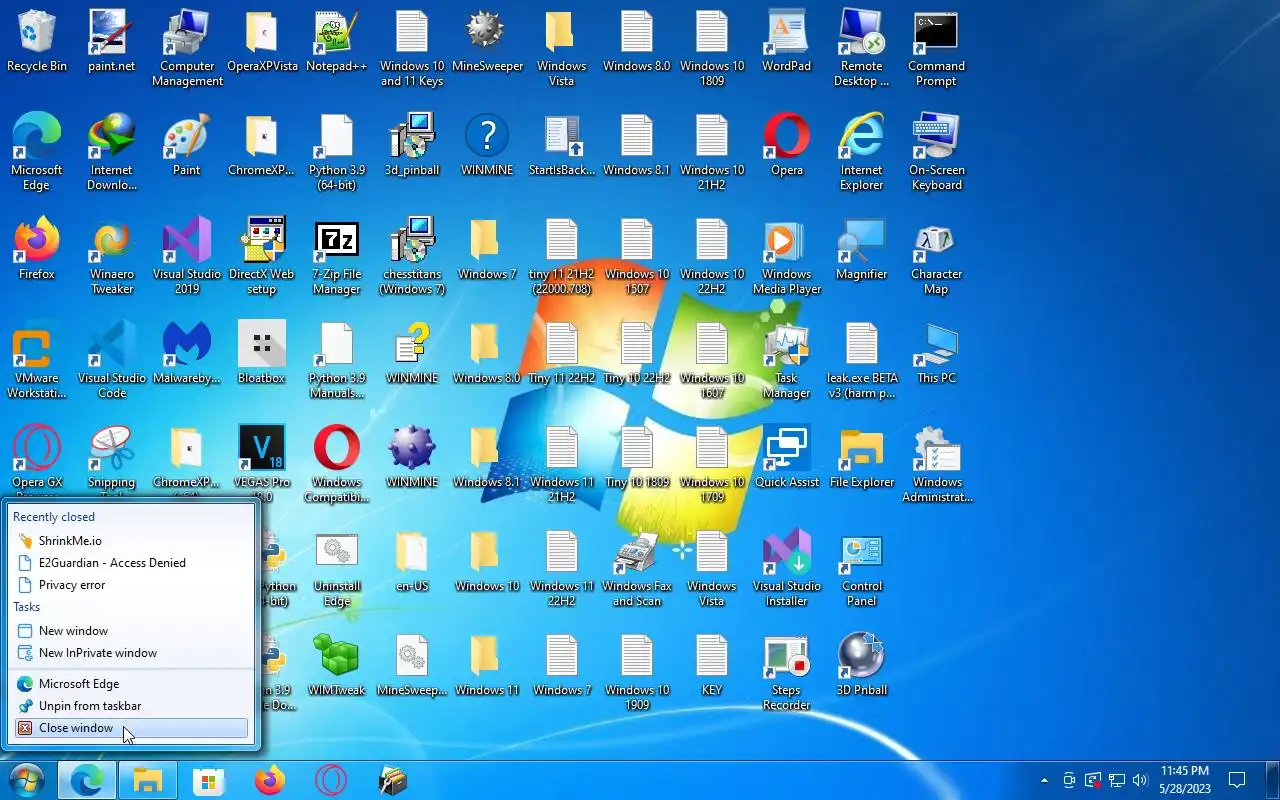Select the 7-Zip File Manager icon
The image size is (1280, 800).
[x=337, y=257]
